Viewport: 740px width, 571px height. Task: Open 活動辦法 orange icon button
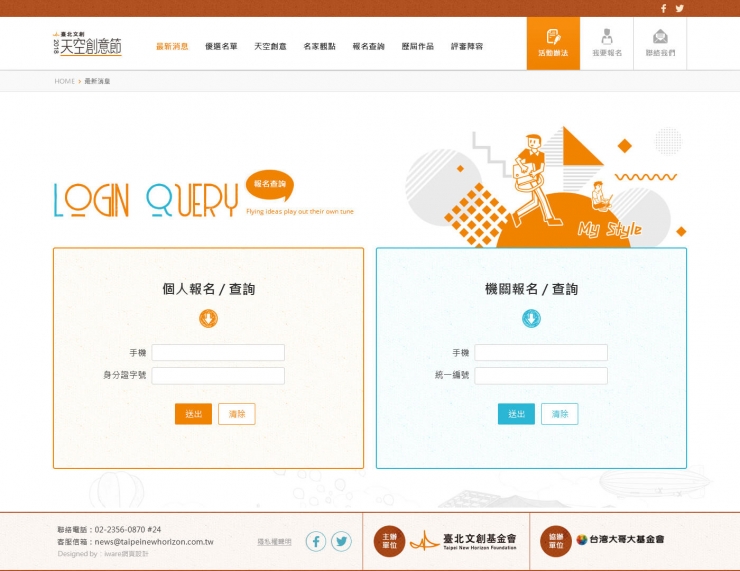tap(552, 43)
